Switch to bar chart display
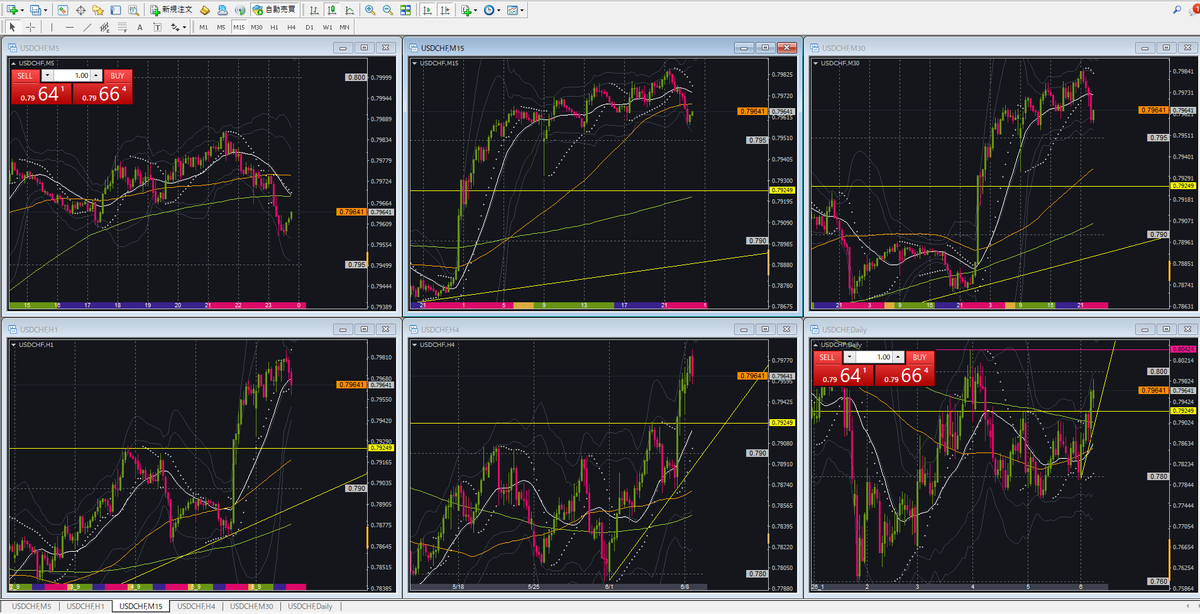Viewport: 1200px width, 614px height. (x=314, y=9)
